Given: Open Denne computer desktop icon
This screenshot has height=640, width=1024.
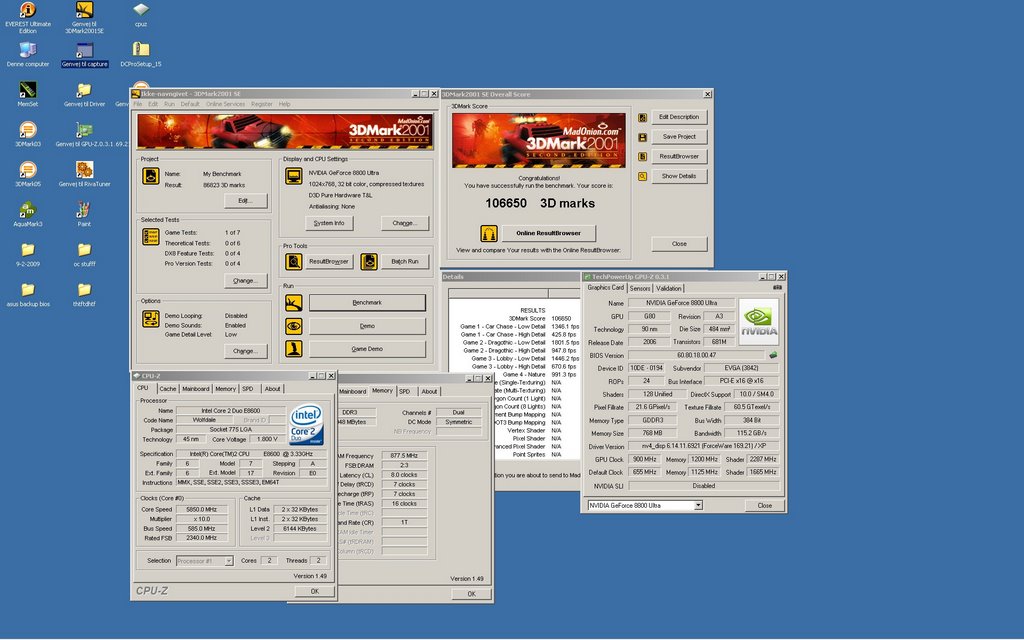Looking at the screenshot, I should coord(27,50).
